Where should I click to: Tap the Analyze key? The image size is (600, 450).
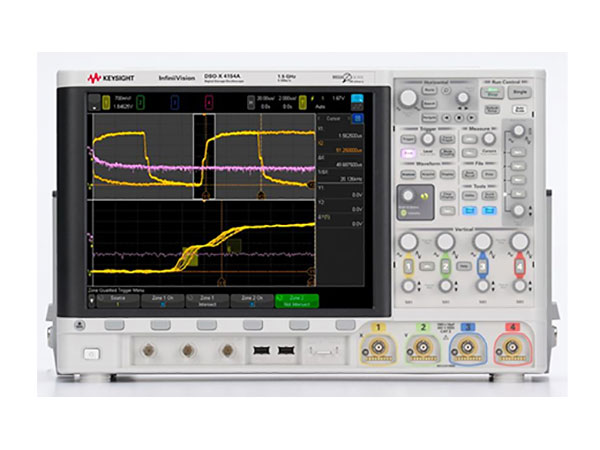pyautogui.click(x=408, y=174)
